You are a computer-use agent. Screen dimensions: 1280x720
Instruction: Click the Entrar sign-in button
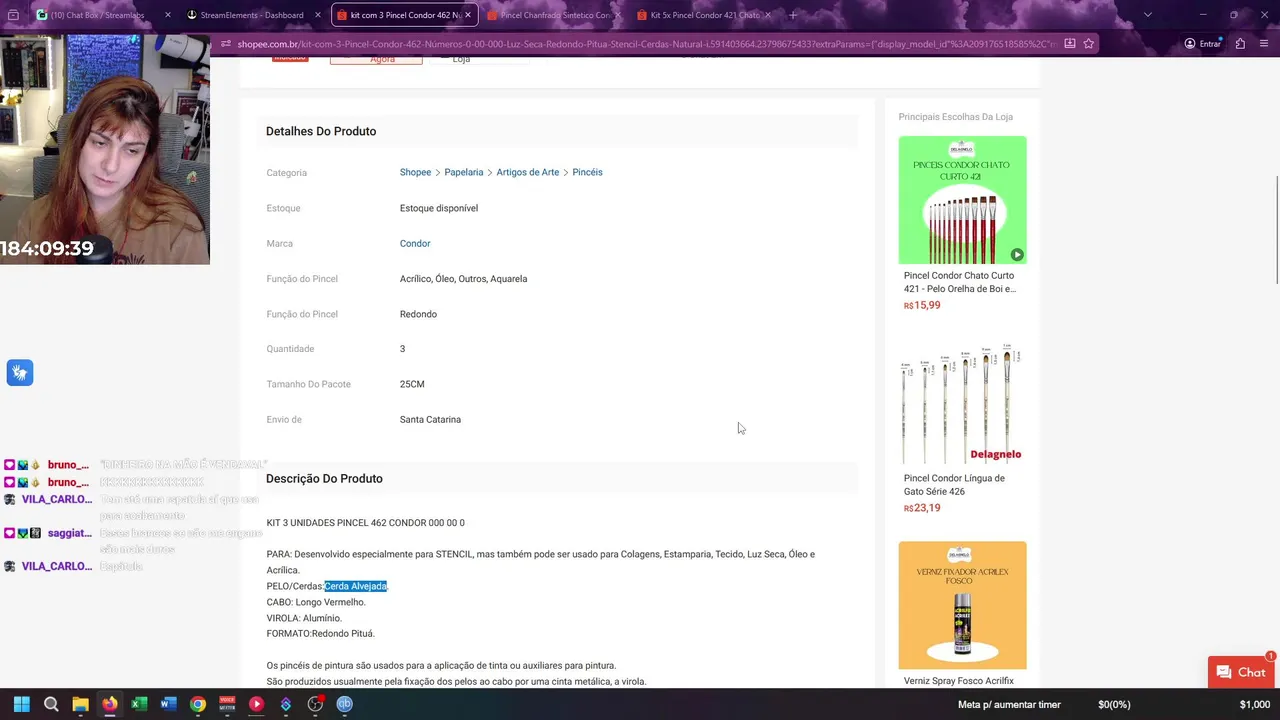coord(1203,44)
